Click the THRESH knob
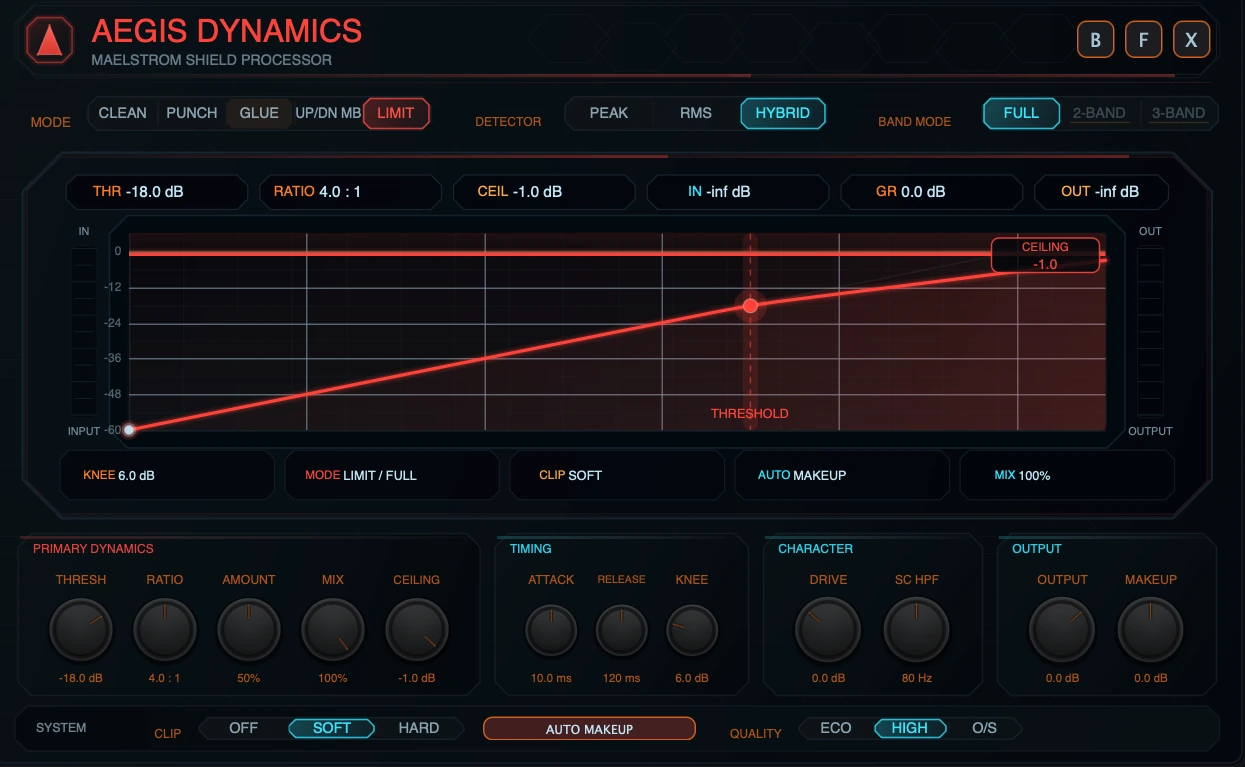Viewport: 1245px width, 767px height. coord(81,630)
